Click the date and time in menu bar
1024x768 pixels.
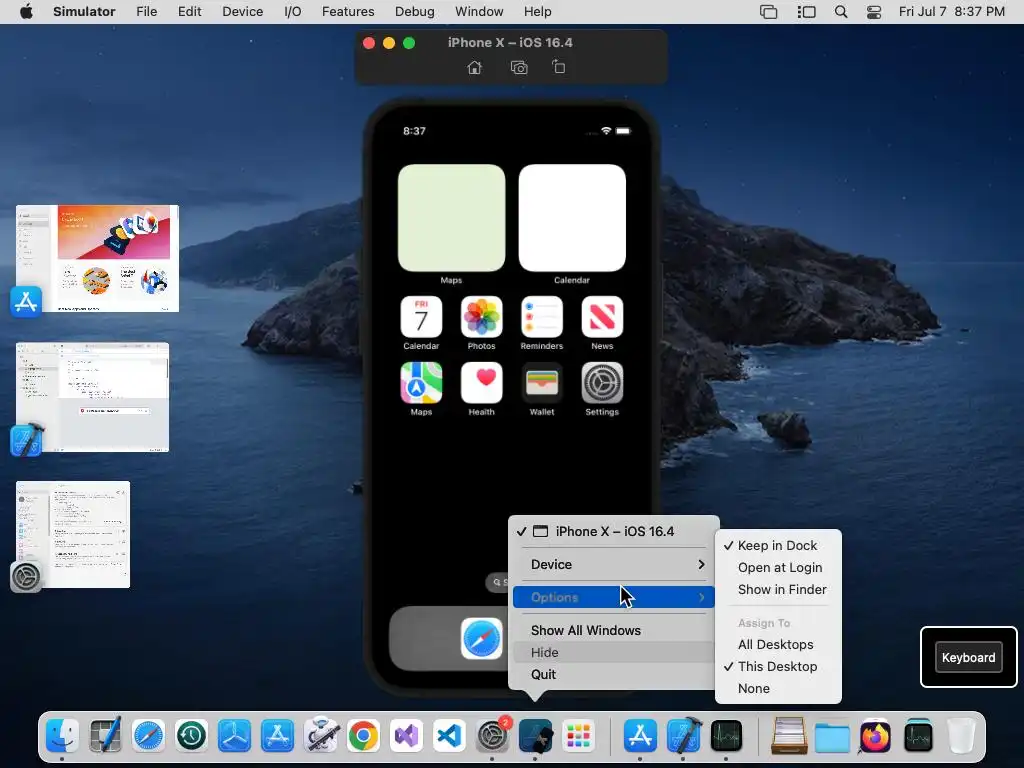(952, 12)
